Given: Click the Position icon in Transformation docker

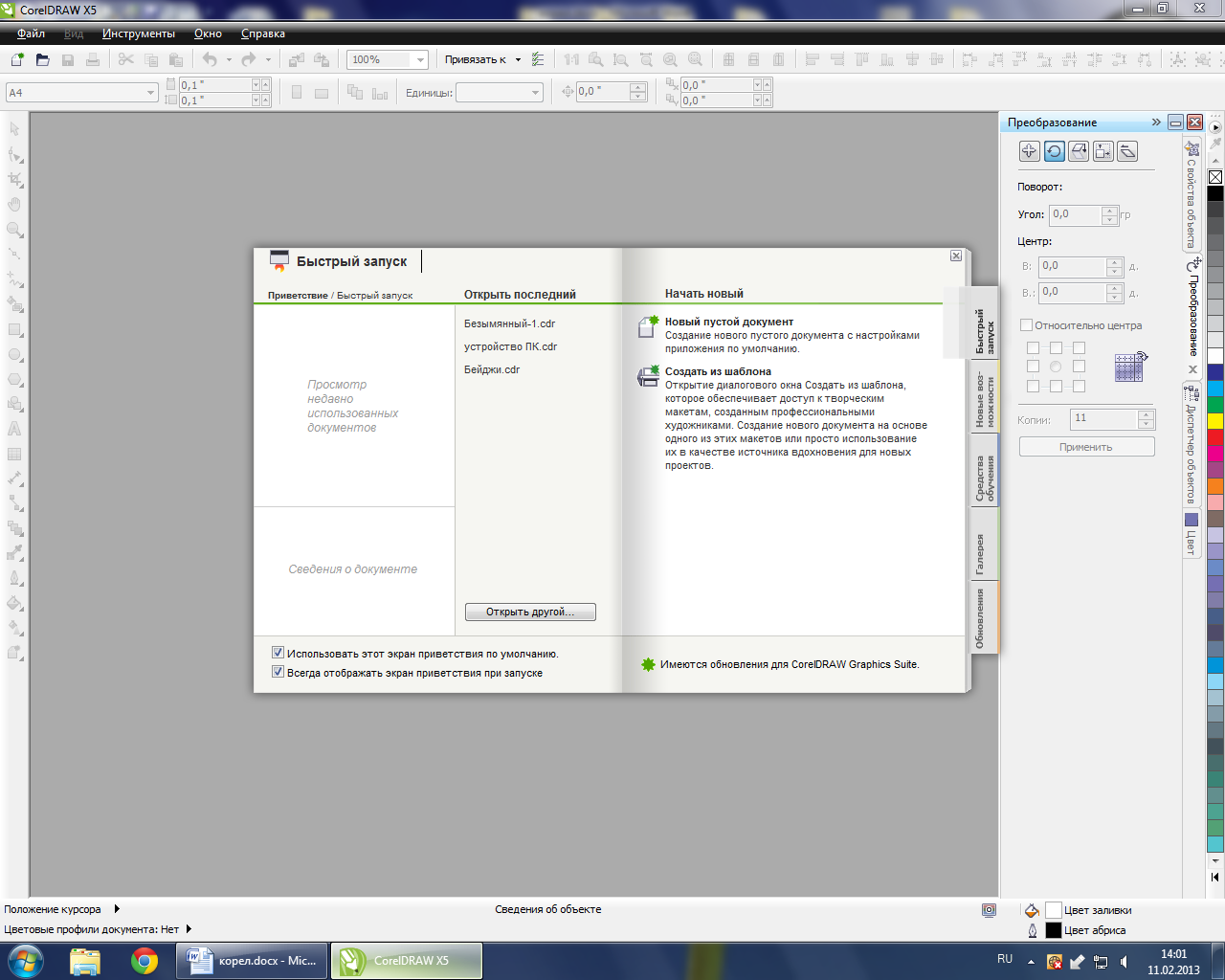Looking at the screenshot, I should click(1030, 151).
